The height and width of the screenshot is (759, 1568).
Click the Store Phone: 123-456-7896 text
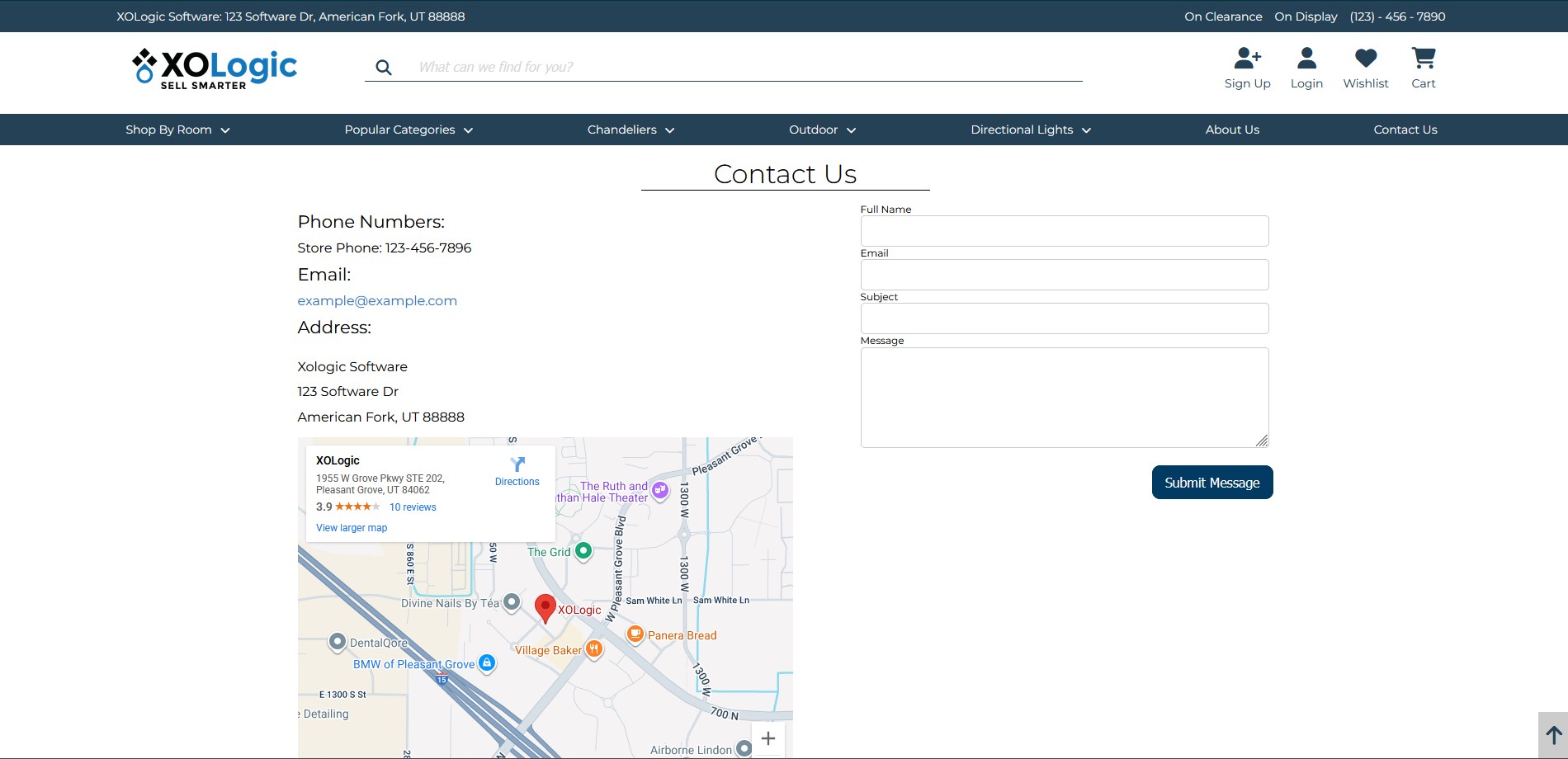385,248
